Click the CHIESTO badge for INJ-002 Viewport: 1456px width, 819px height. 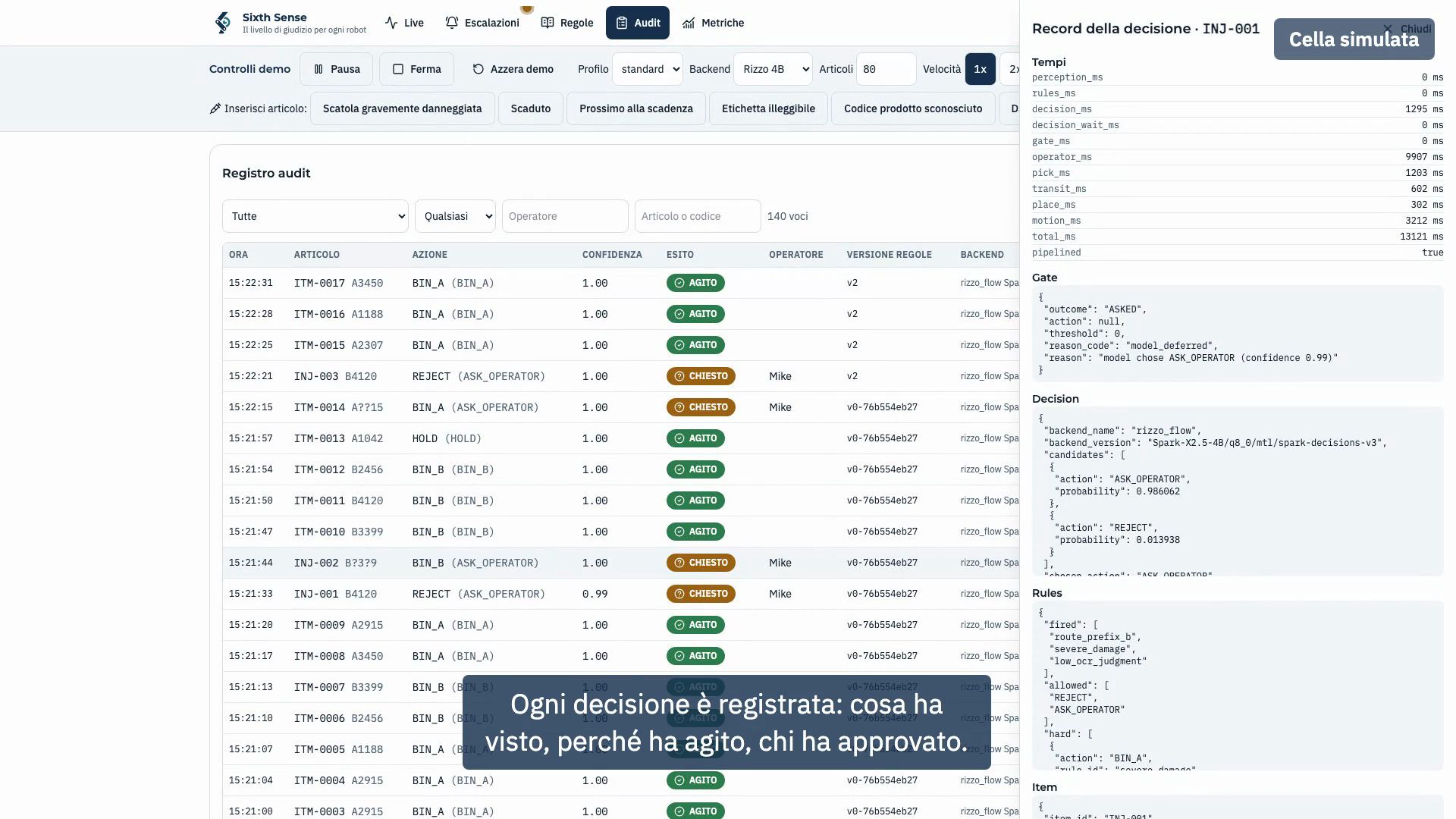pos(701,563)
